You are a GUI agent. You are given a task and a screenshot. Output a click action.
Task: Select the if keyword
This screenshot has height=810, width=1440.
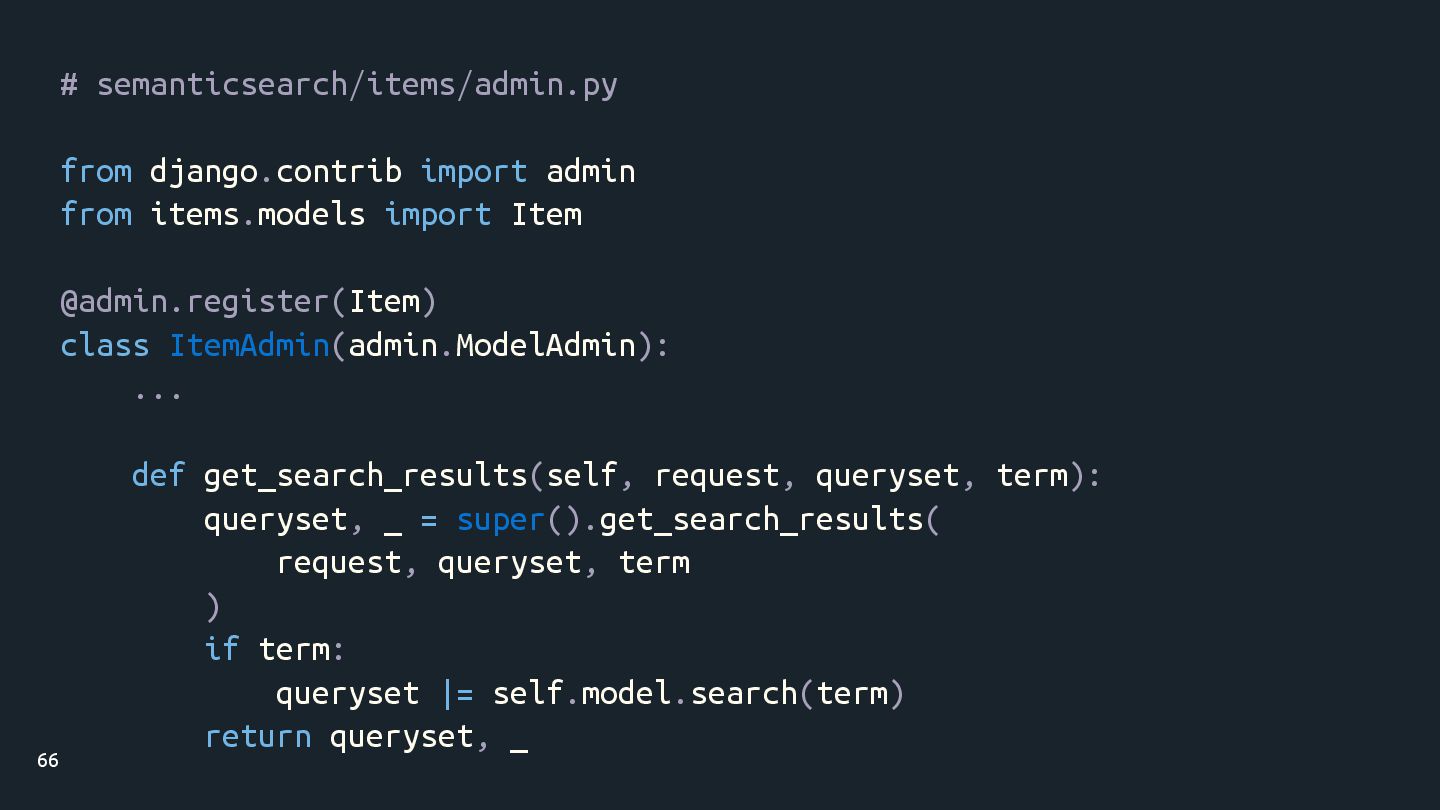click(x=222, y=649)
